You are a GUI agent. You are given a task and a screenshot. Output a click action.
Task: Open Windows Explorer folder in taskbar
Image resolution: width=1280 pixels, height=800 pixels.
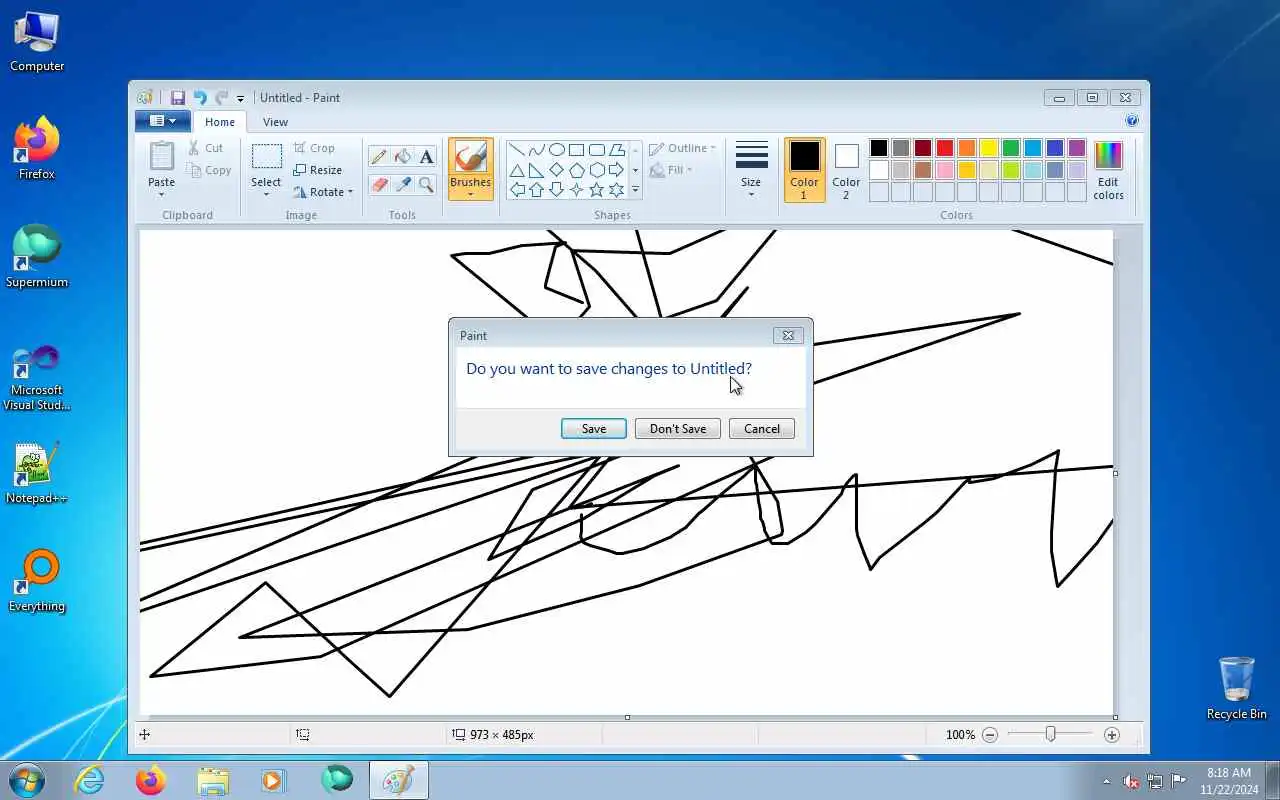coord(213,780)
